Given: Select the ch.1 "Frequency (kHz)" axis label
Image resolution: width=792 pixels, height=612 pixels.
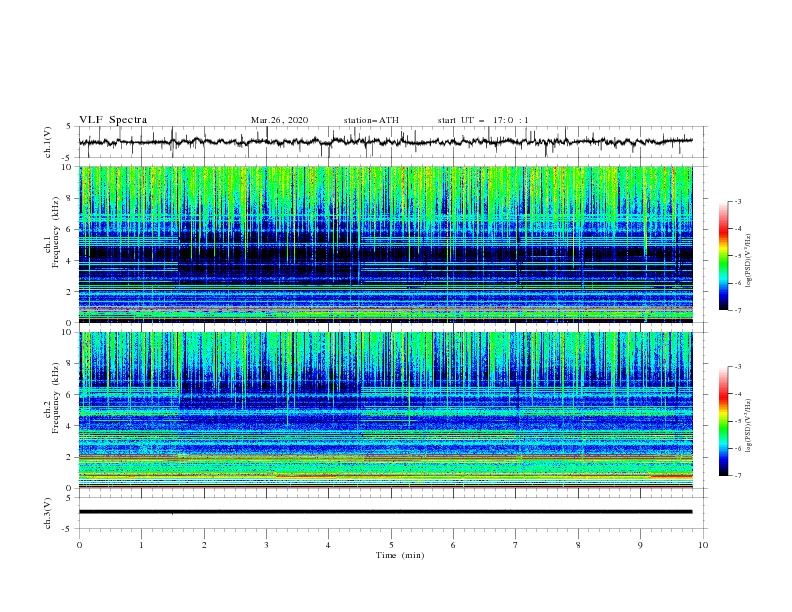Looking at the screenshot, I should [56, 233].
